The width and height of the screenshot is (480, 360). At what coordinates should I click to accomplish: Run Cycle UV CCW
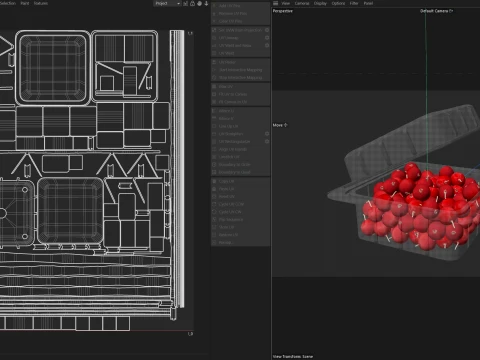[240, 204]
